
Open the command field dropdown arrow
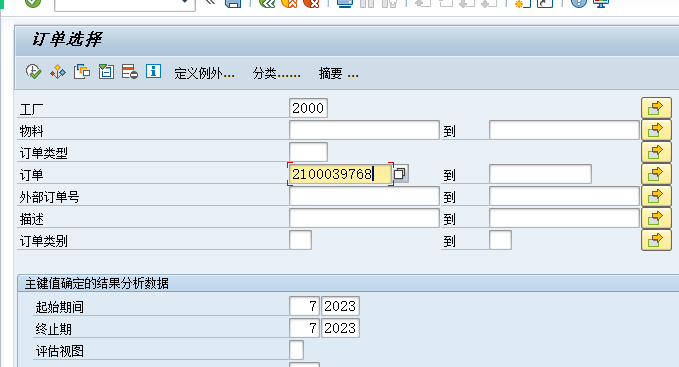click(x=185, y=2)
